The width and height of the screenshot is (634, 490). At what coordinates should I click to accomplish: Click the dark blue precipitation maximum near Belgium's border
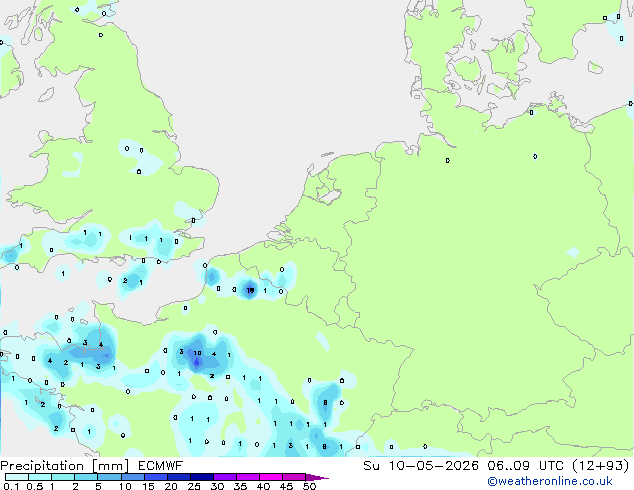pyautogui.click(x=250, y=290)
